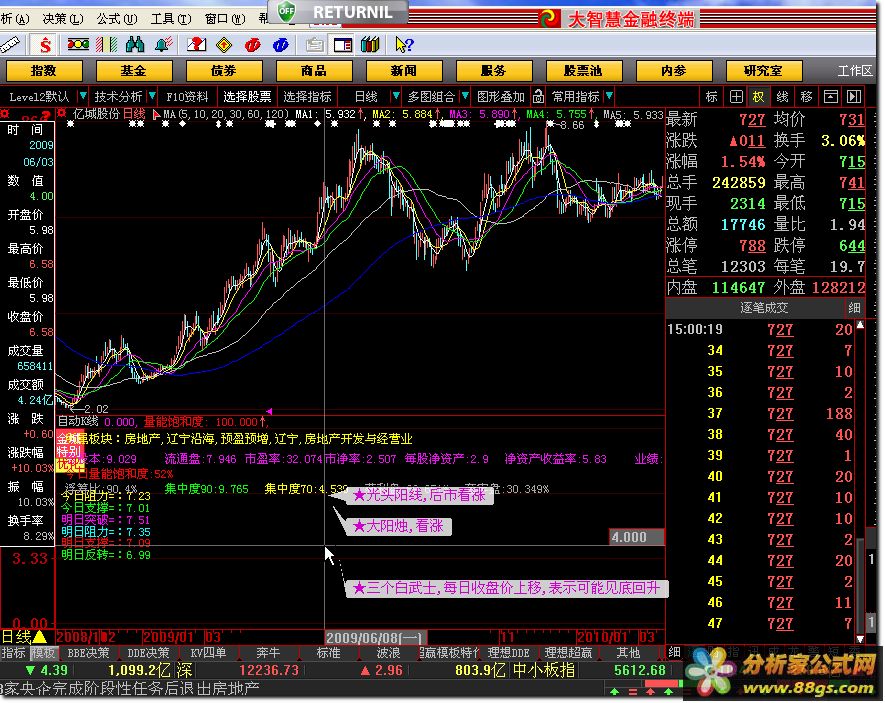Screen dimensions: 885x703
Task: Click the 选择股票 button
Action: pyautogui.click(x=247, y=96)
